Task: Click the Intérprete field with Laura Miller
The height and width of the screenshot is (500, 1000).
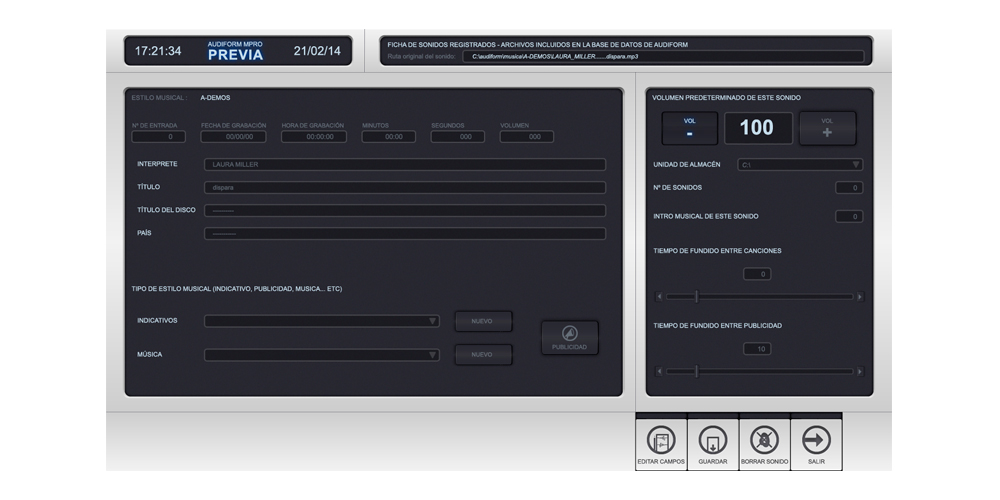Action: 404,165
